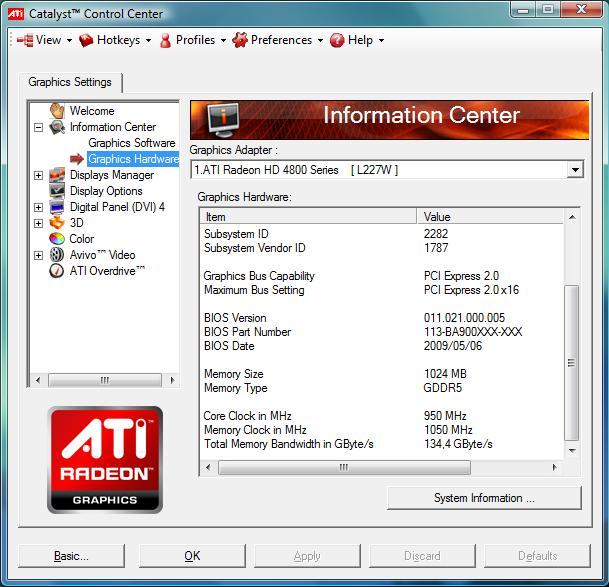Screen dimensions: 609x587
Task: Click the Discard button
Action: pyautogui.click(x=422, y=556)
